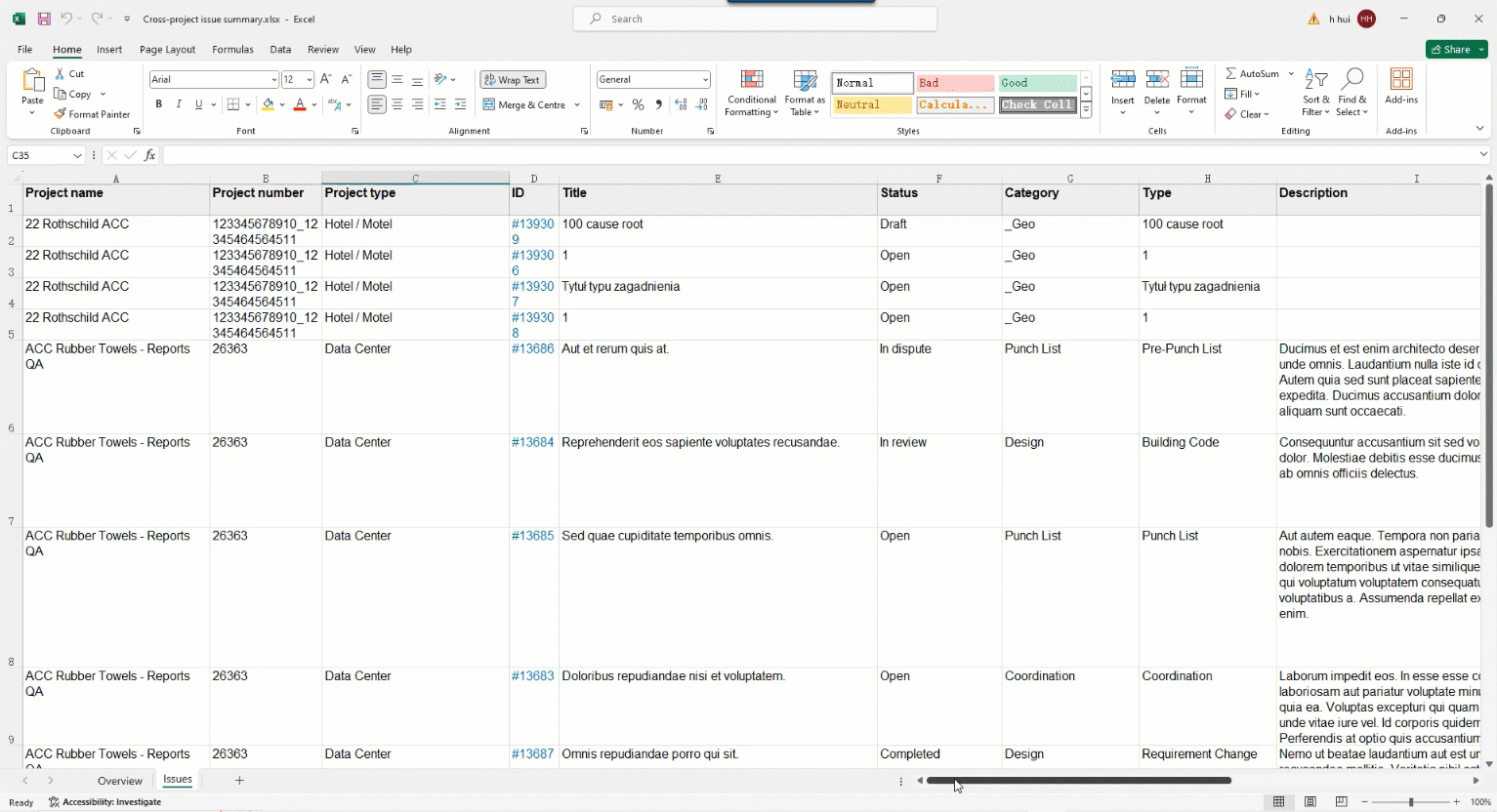Undo the last action
Image resolution: width=1497 pixels, height=812 pixels.
point(66,19)
